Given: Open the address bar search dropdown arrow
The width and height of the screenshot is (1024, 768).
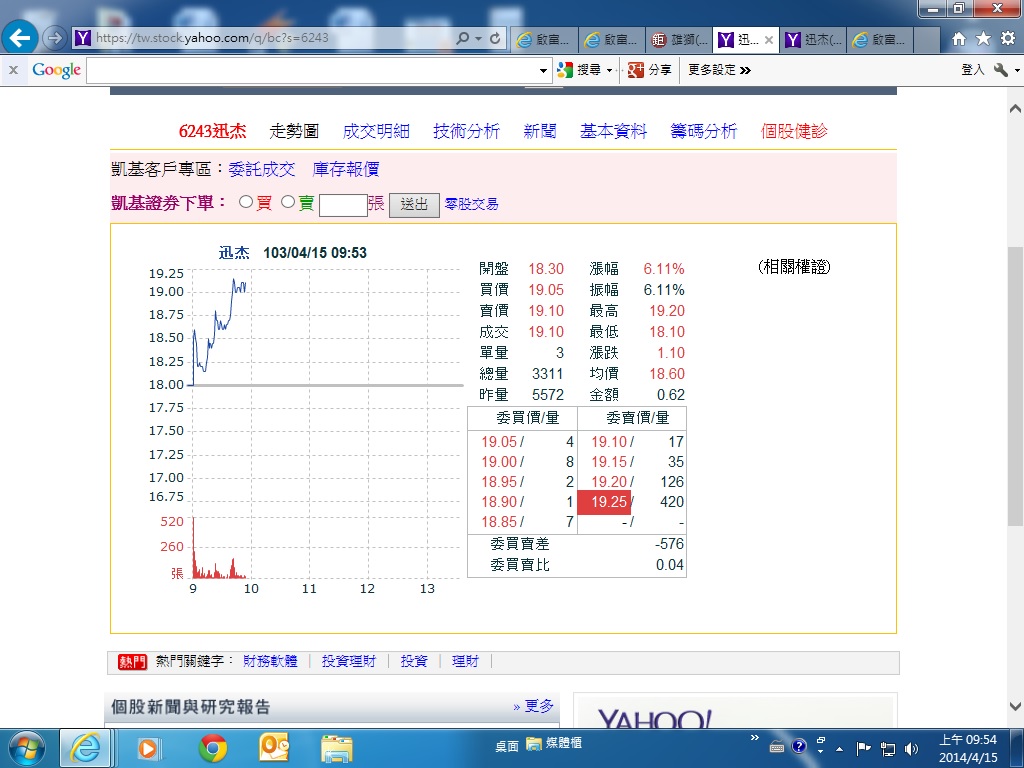Looking at the screenshot, I should tap(478, 38).
